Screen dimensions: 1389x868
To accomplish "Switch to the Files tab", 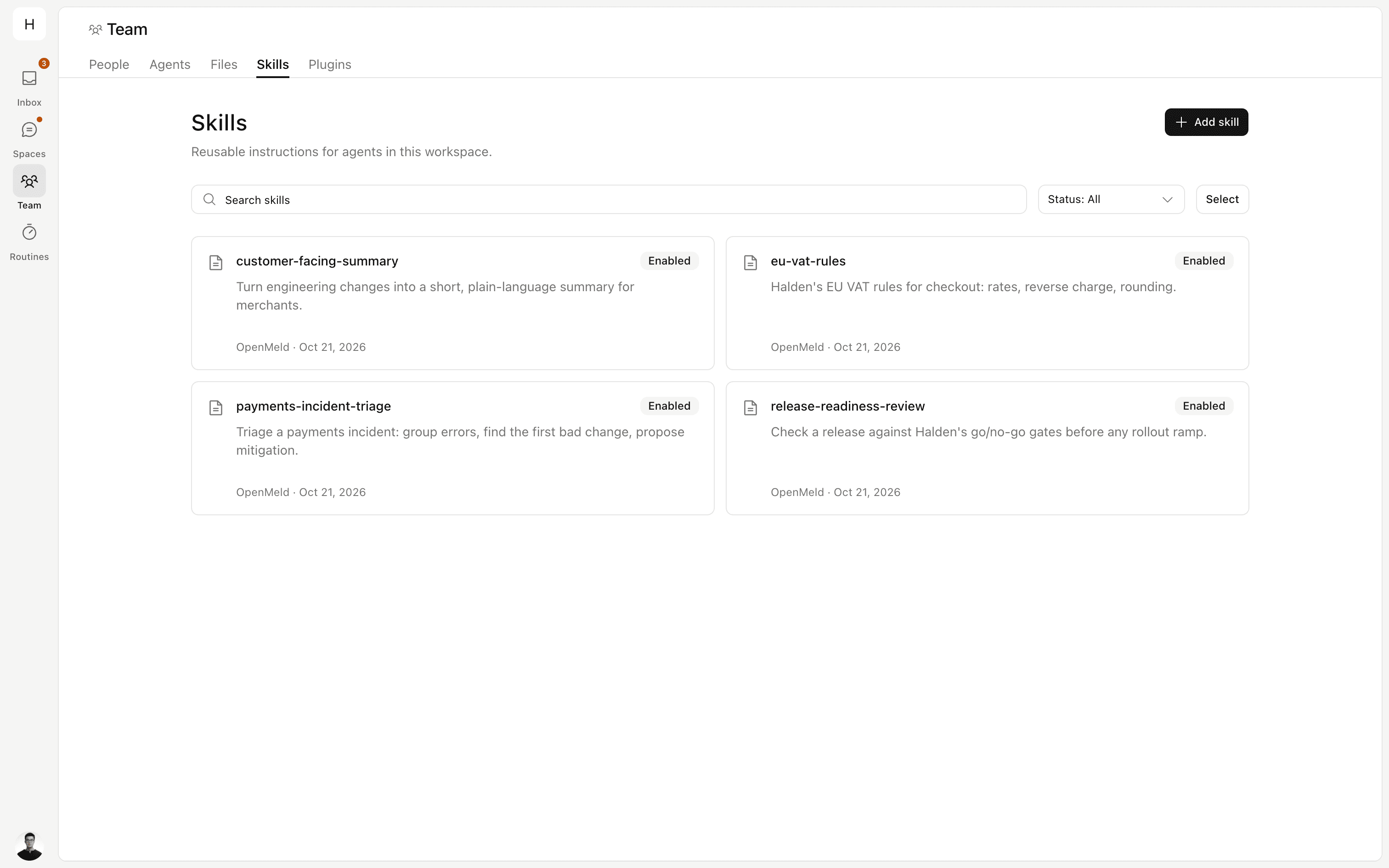I will point(224,64).
